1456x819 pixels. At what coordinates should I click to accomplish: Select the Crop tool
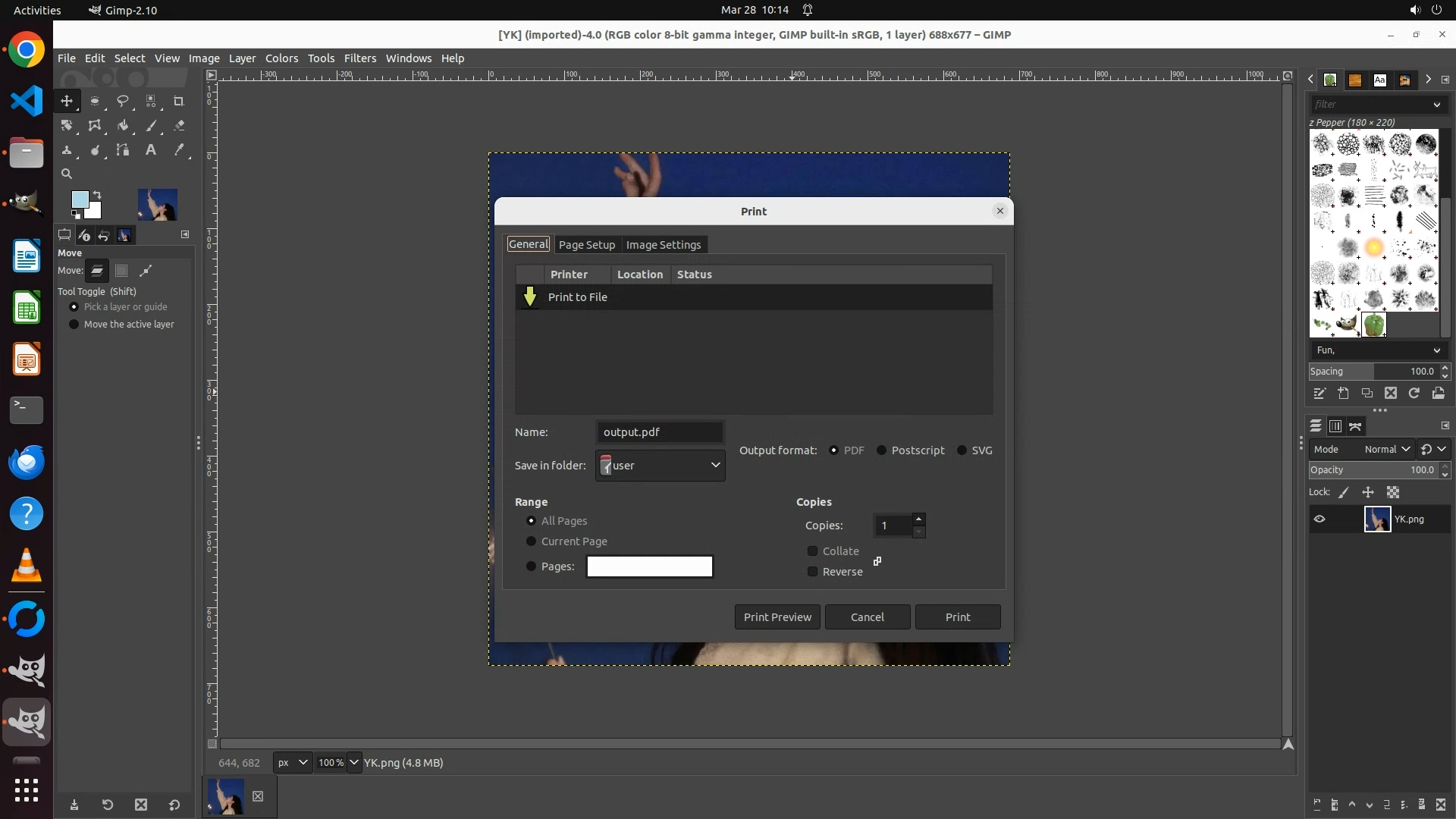(x=179, y=101)
